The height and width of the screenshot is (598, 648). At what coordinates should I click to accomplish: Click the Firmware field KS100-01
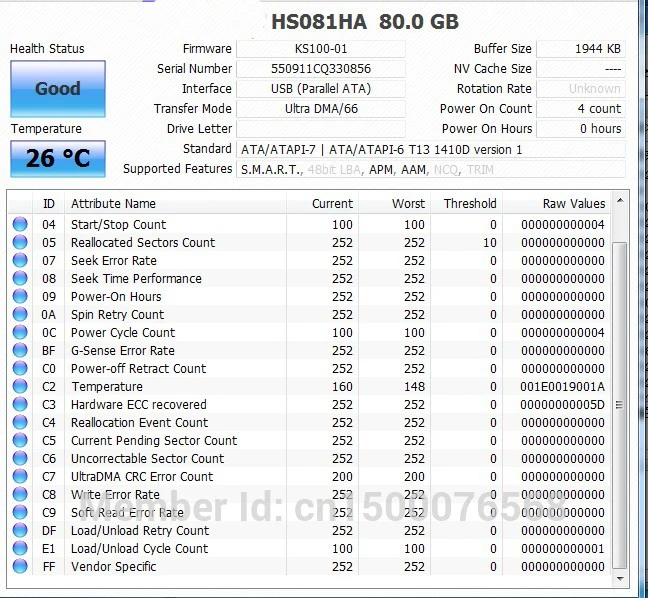(321, 49)
